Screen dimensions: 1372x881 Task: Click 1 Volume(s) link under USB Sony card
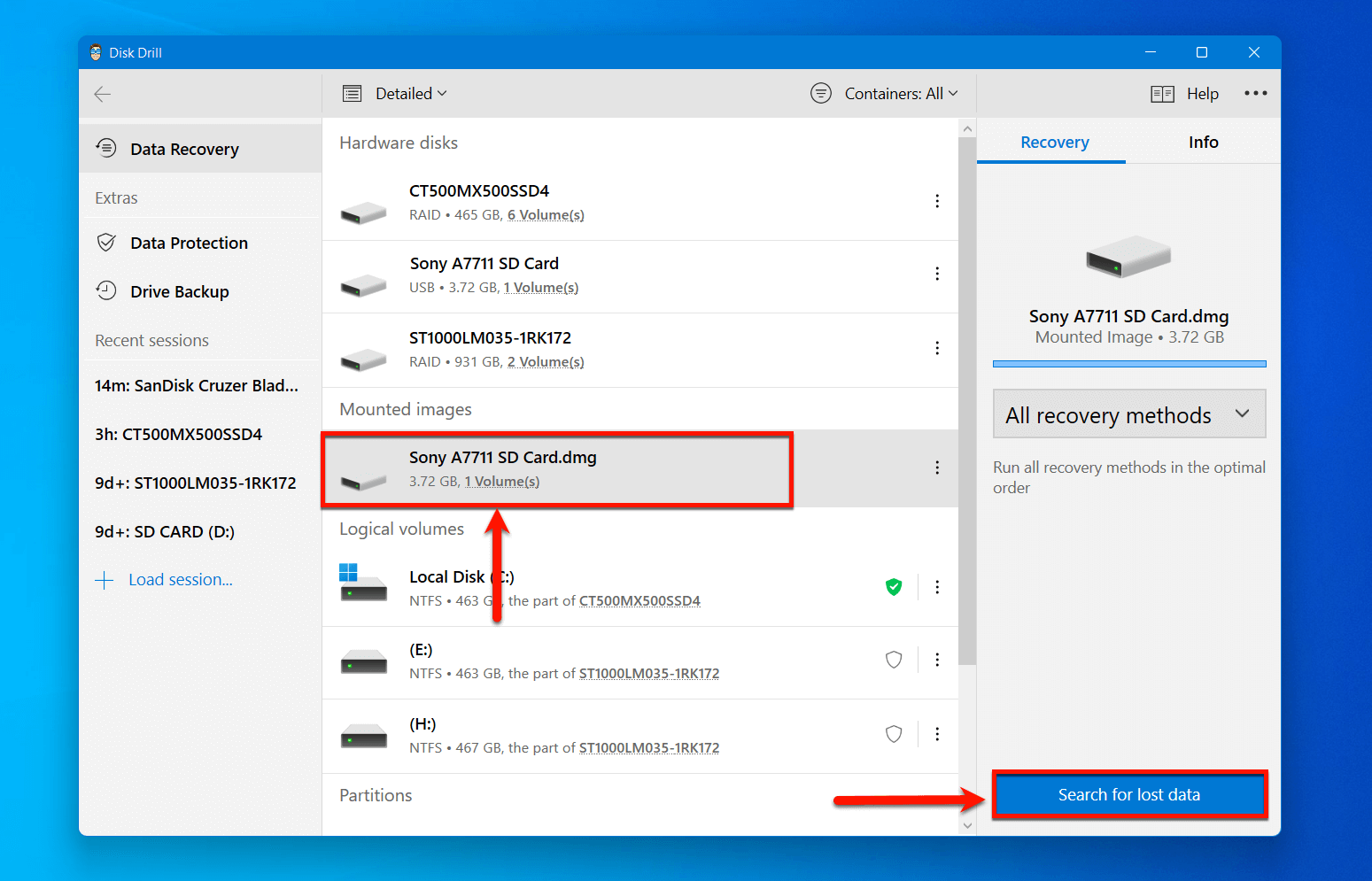click(x=541, y=288)
